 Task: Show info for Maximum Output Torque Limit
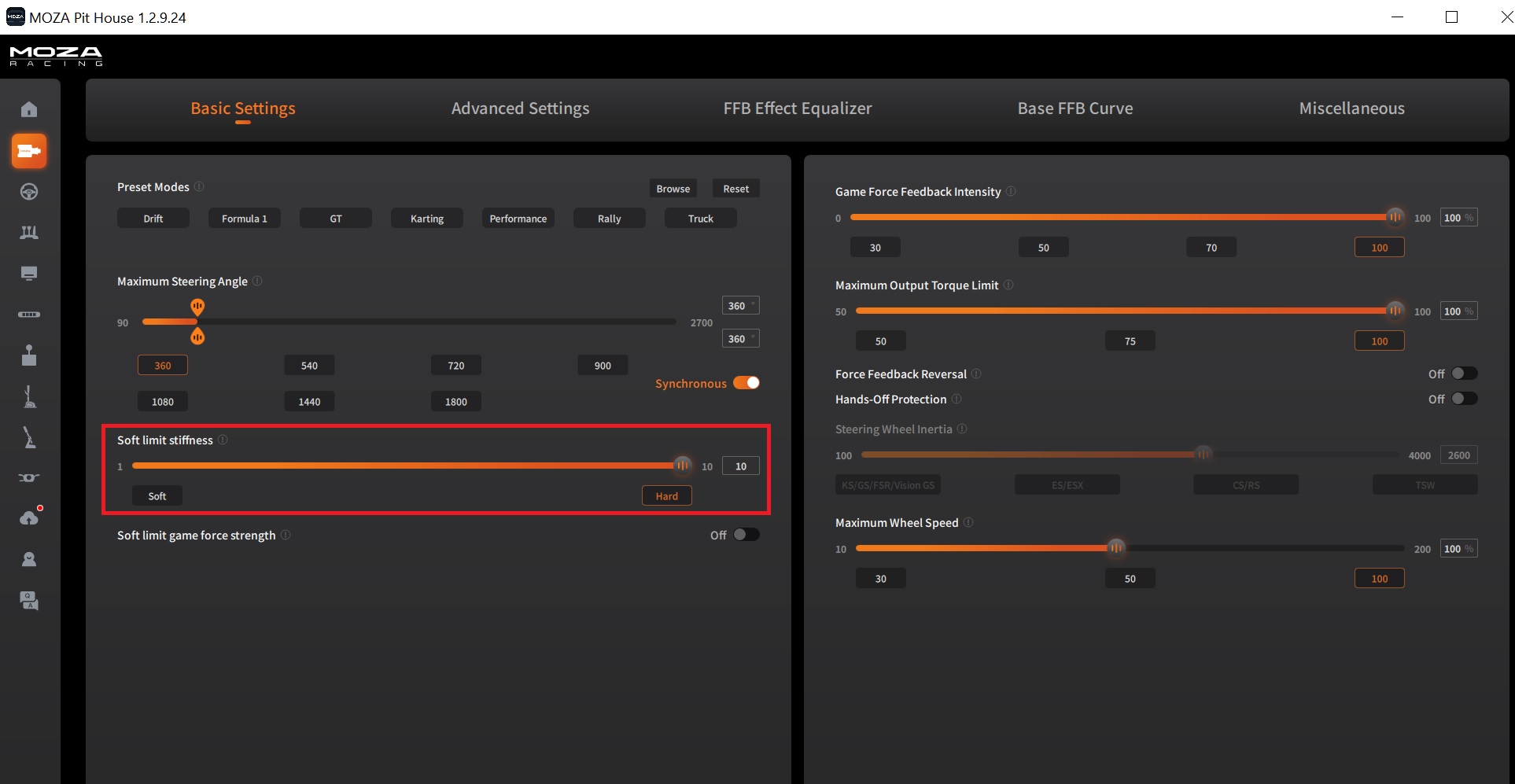tap(1008, 285)
